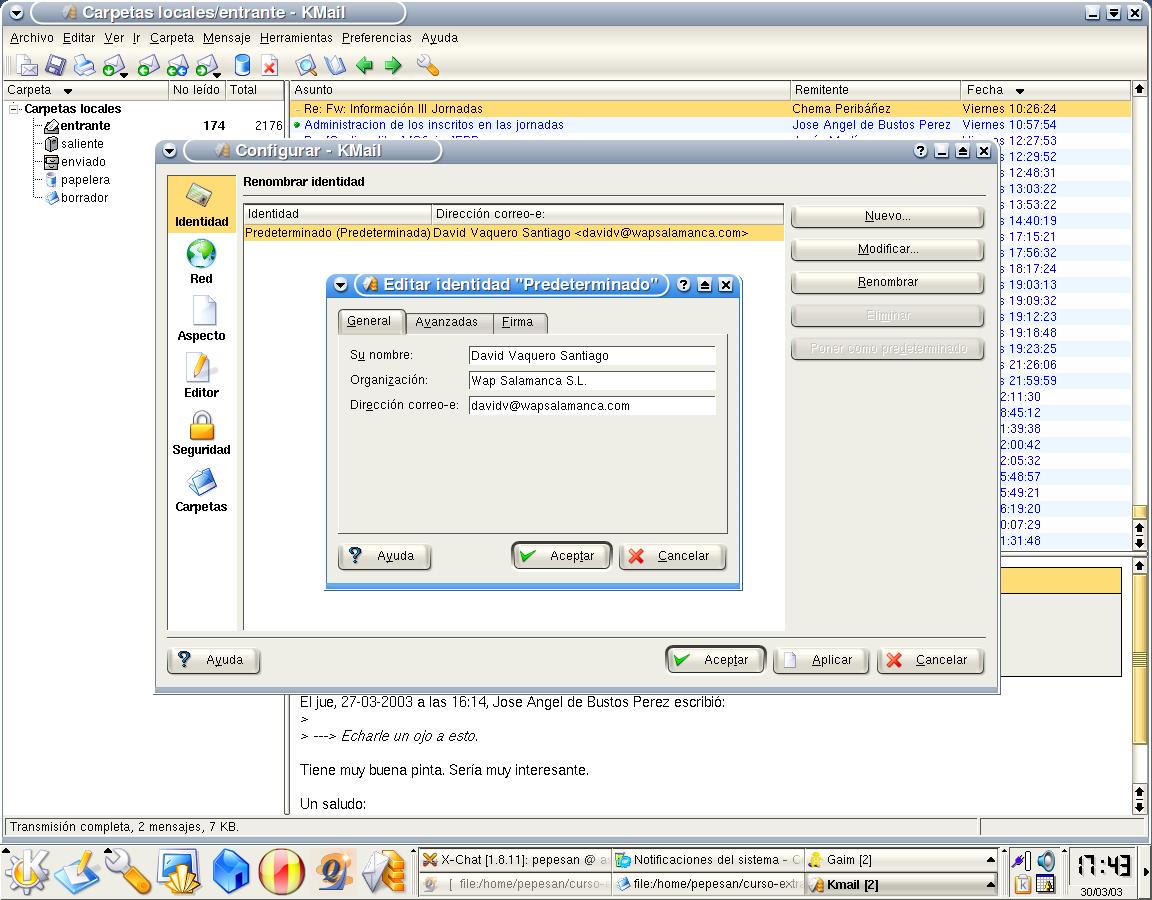This screenshot has width=1152, height=900.
Task: Open the Seguridad padlock section
Action: (201, 433)
